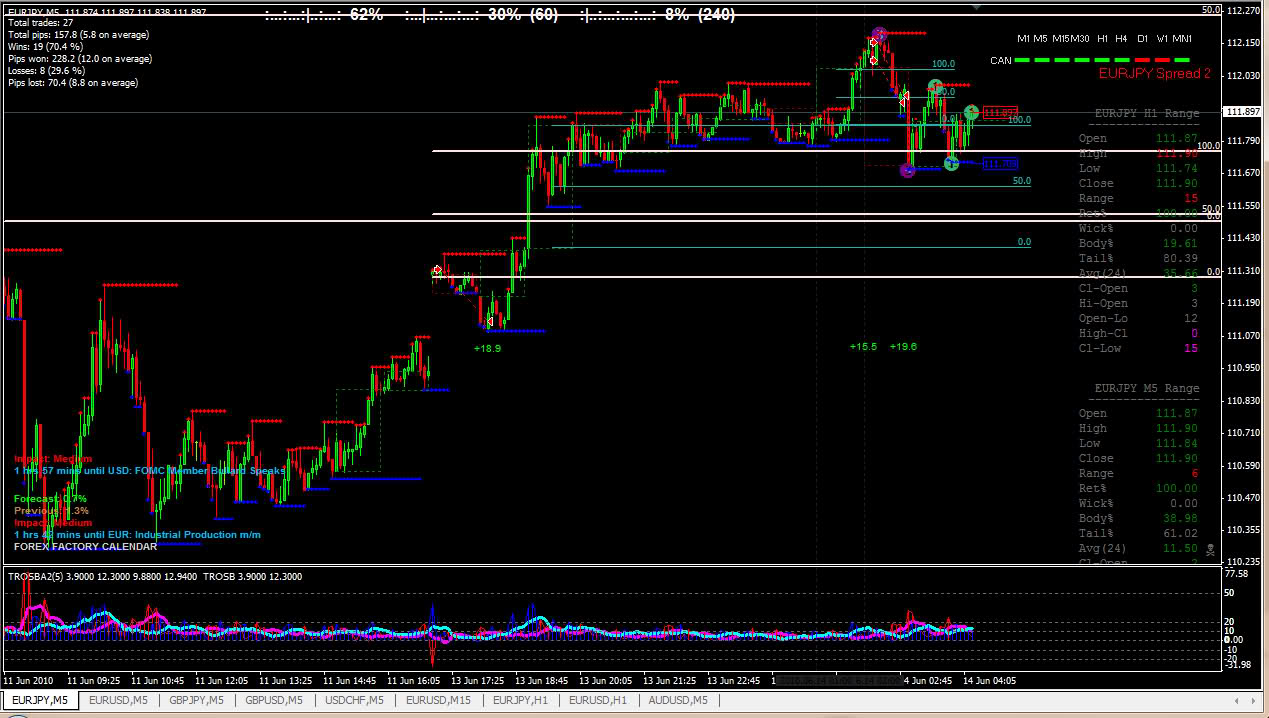Click the M30 timeframe label

(1081, 38)
